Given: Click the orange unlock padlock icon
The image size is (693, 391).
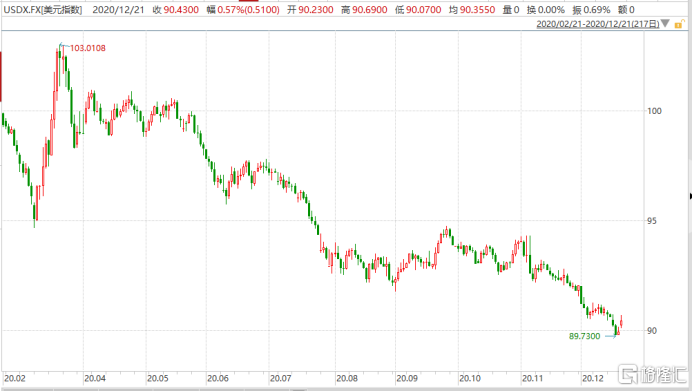Looking at the screenshot, I should click(679, 24).
